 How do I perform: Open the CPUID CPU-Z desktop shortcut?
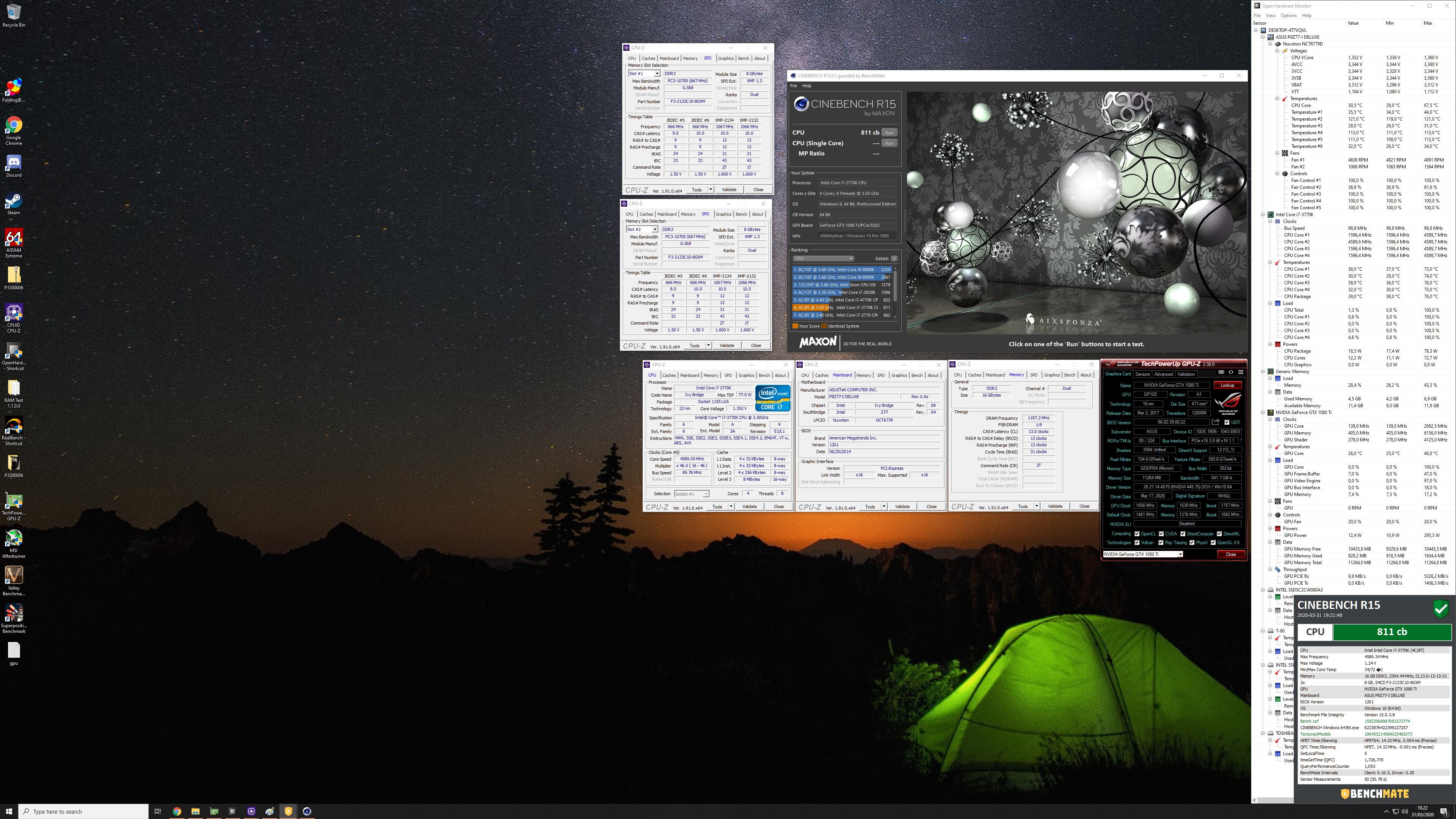pos(14,318)
